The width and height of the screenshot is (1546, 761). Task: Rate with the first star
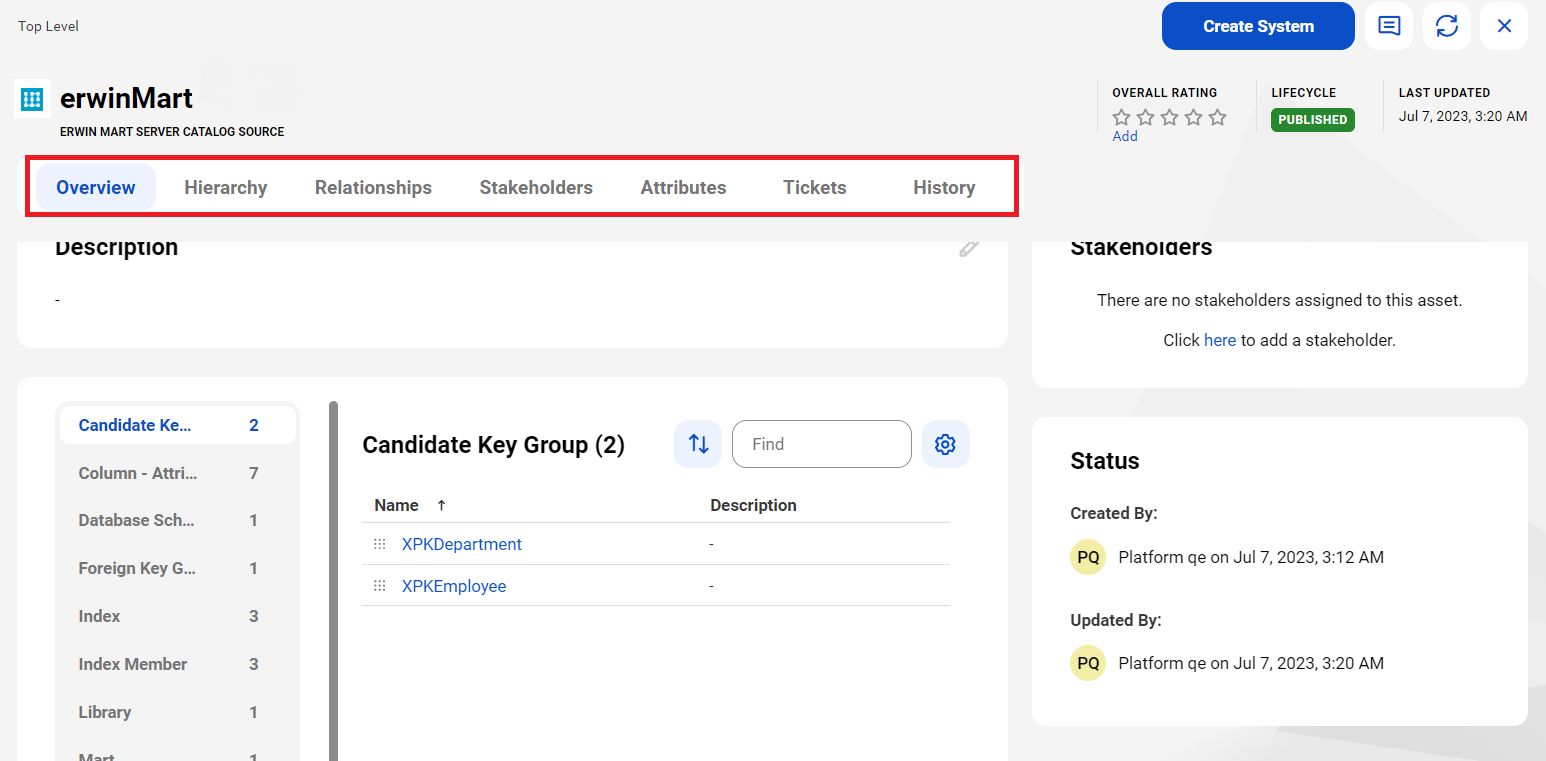(1122, 117)
